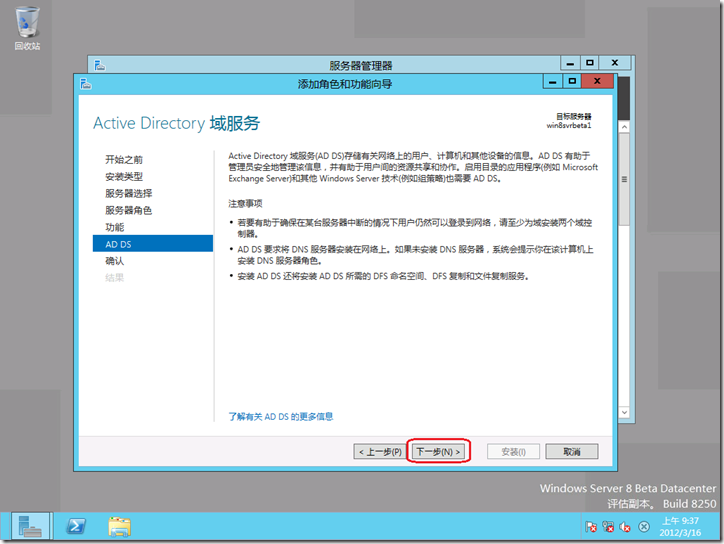This screenshot has width=724, height=544.
Task: Maximize the 添加角色和功能向导 window
Action: point(572,82)
